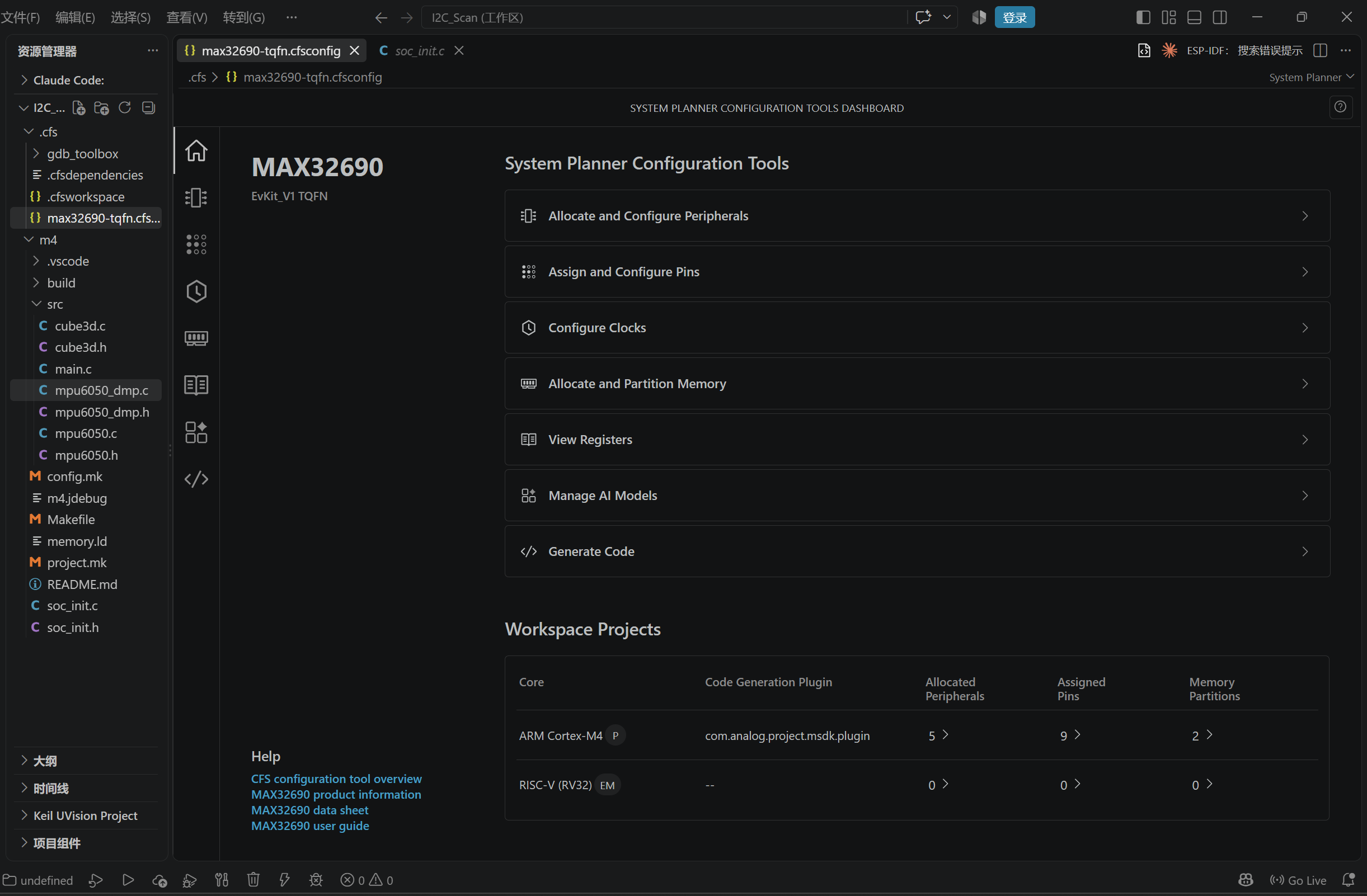
Task: Open the 转到(G) menu
Action: tap(243, 17)
